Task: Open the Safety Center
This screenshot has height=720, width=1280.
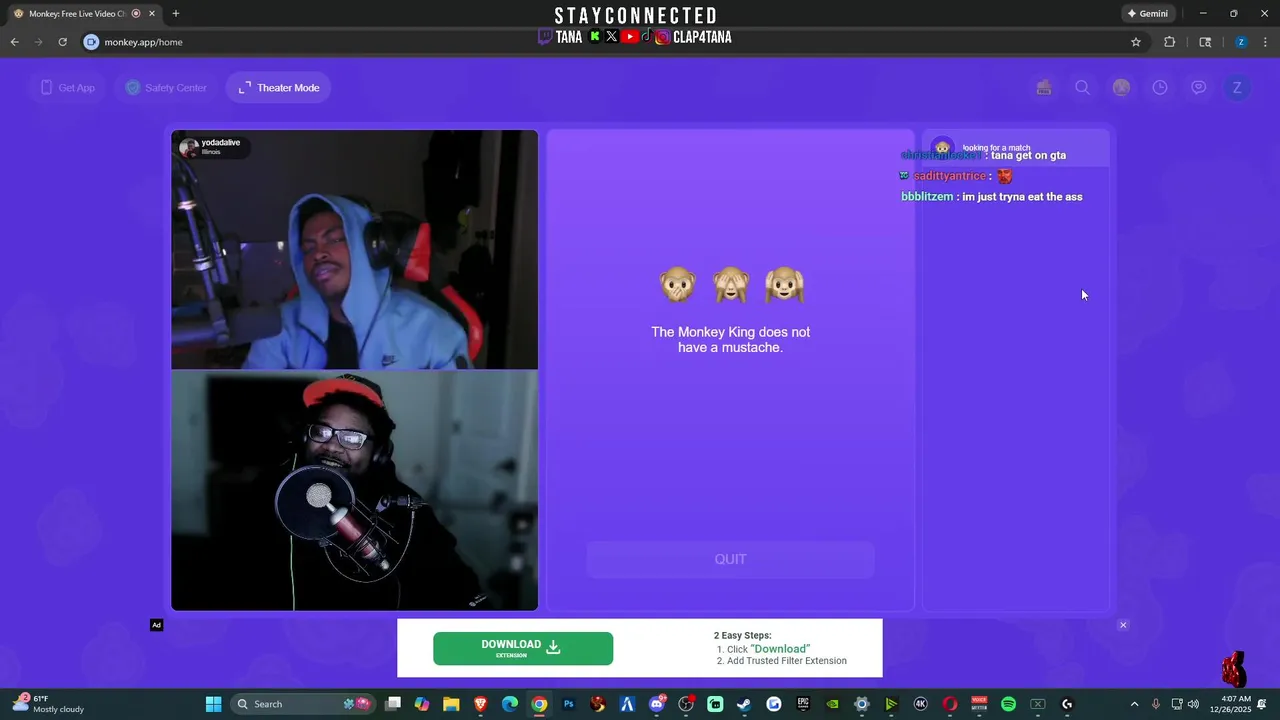Action: click(x=166, y=88)
